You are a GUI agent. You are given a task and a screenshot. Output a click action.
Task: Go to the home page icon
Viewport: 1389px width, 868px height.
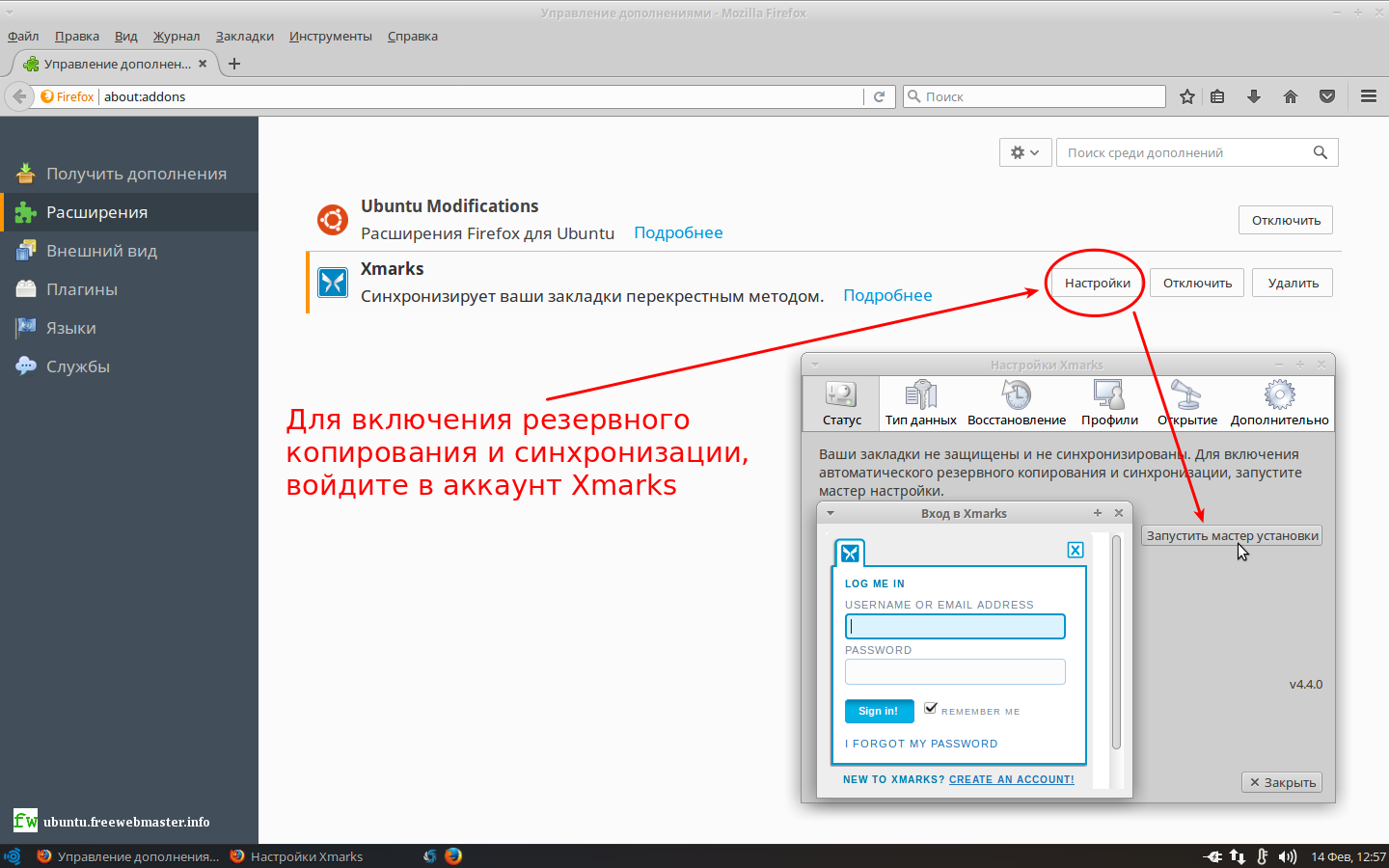point(1291,96)
